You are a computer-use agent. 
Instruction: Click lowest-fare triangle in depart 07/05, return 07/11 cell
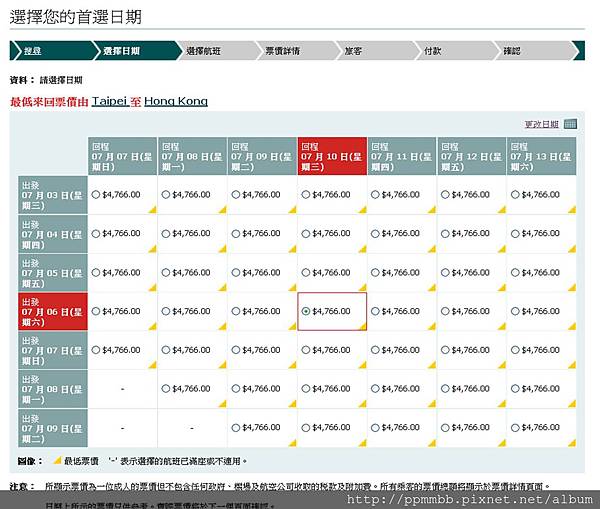pos(432,287)
